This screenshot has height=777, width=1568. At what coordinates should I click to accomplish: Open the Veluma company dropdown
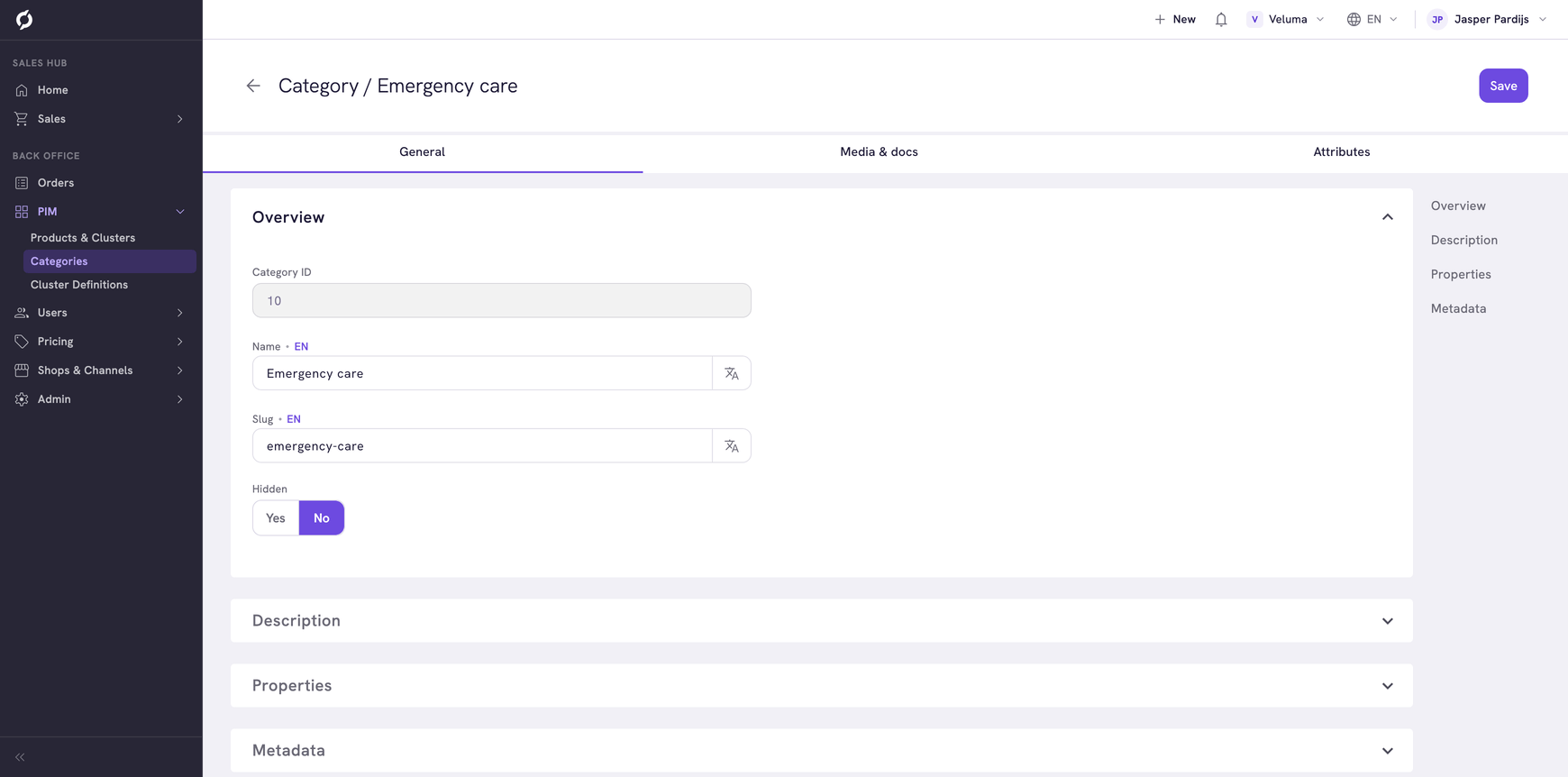[x=1286, y=19]
